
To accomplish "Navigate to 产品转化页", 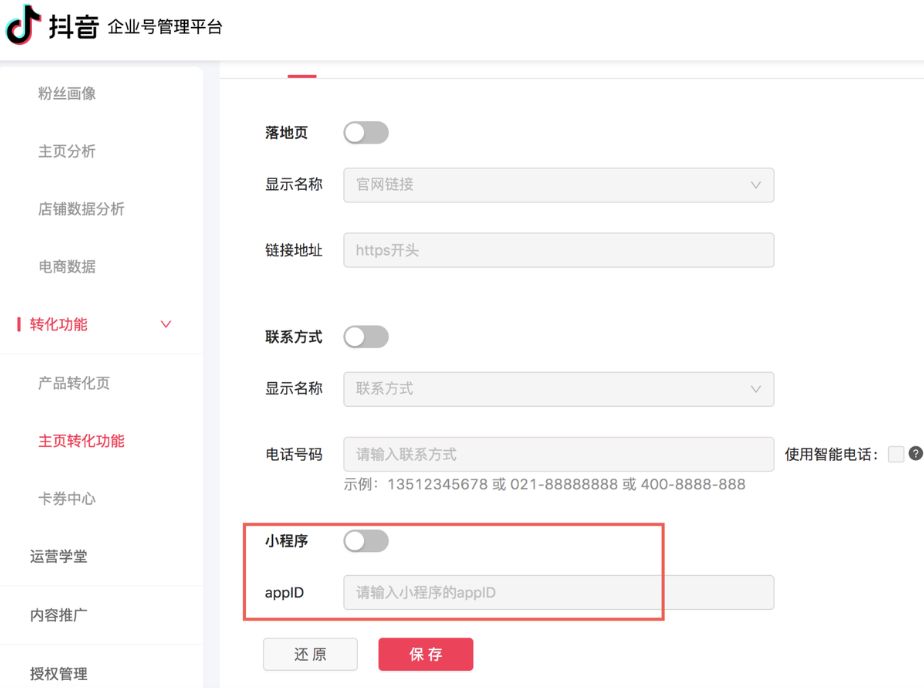I will pyautogui.click(x=74, y=384).
